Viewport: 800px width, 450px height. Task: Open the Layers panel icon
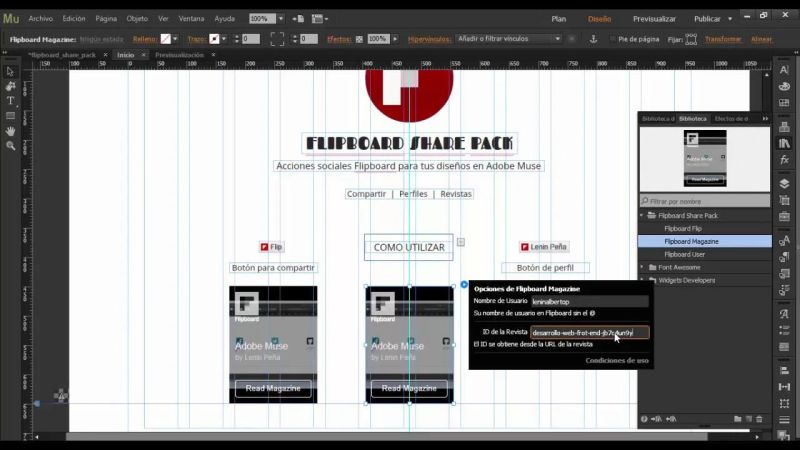[784, 183]
